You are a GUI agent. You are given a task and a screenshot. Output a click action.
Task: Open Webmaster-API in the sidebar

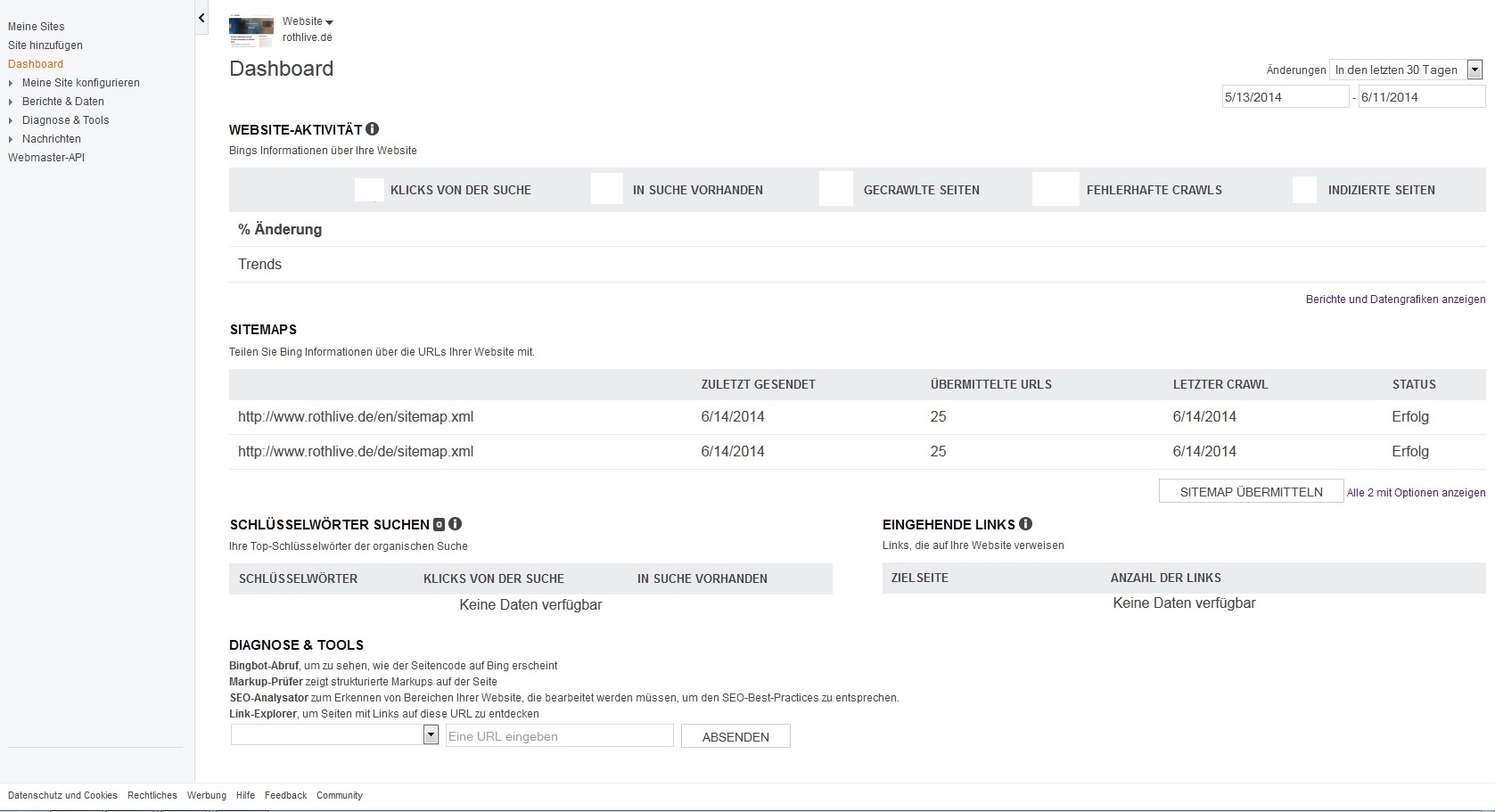tap(46, 158)
